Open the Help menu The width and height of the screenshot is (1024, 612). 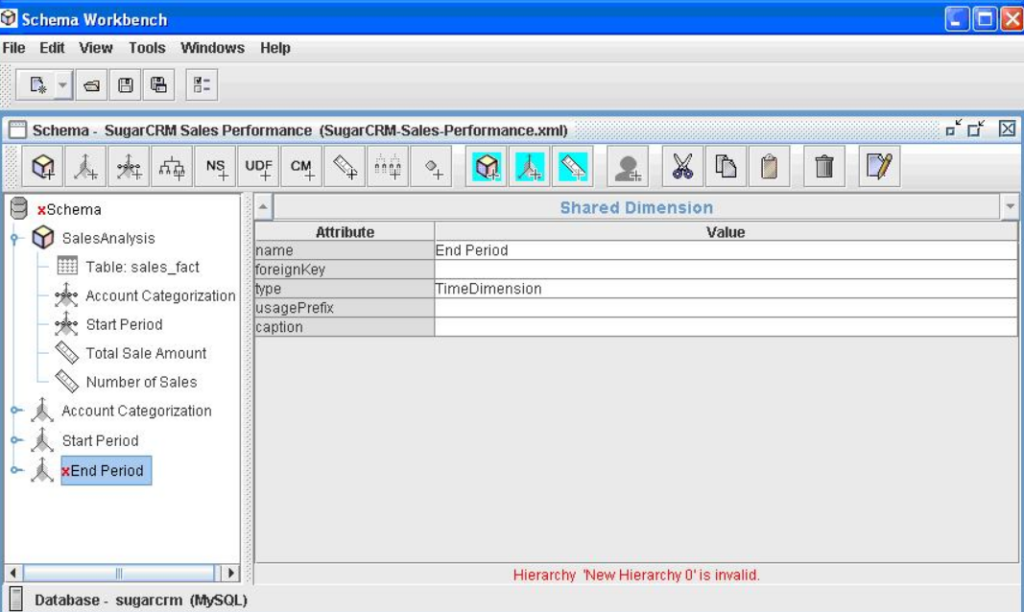275,48
